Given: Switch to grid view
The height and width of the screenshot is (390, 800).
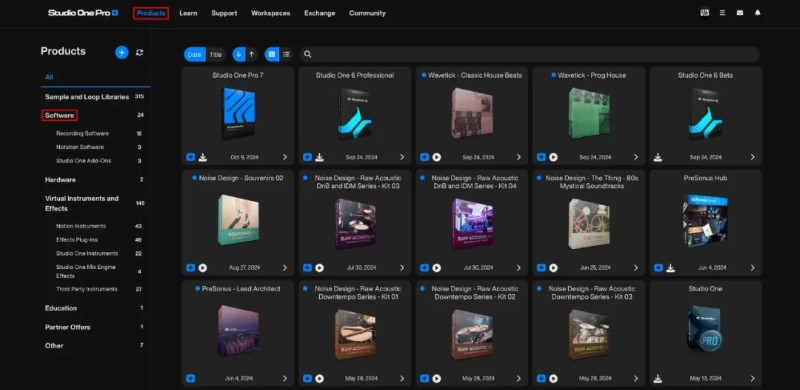Looking at the screenshot, I should coord(271,54).
